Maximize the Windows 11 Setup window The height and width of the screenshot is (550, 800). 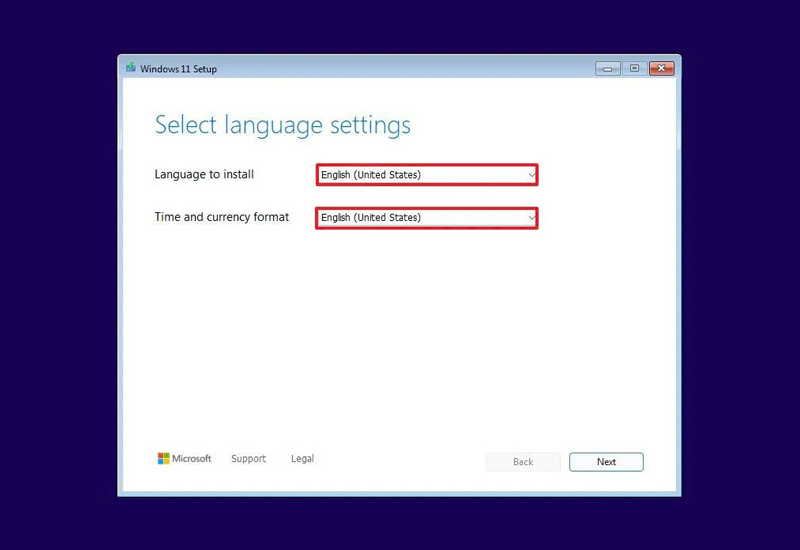[x=634, y=68]
